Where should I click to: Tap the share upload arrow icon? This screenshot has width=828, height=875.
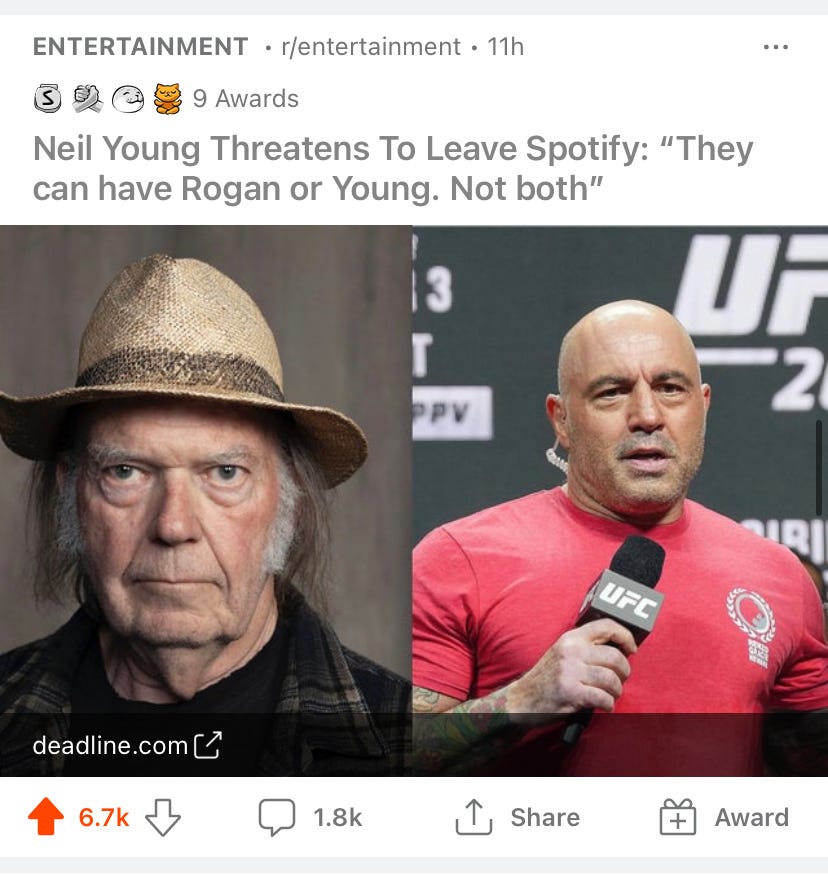tap(474, 817)
